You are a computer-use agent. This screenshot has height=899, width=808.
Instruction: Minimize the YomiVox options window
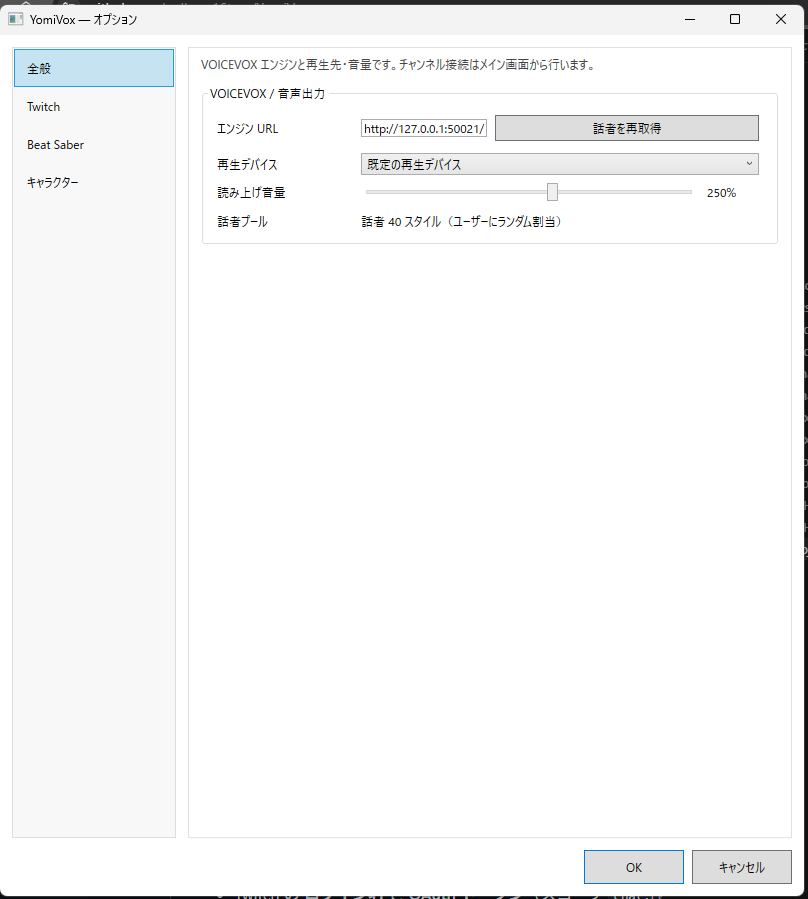click(688, 19)
